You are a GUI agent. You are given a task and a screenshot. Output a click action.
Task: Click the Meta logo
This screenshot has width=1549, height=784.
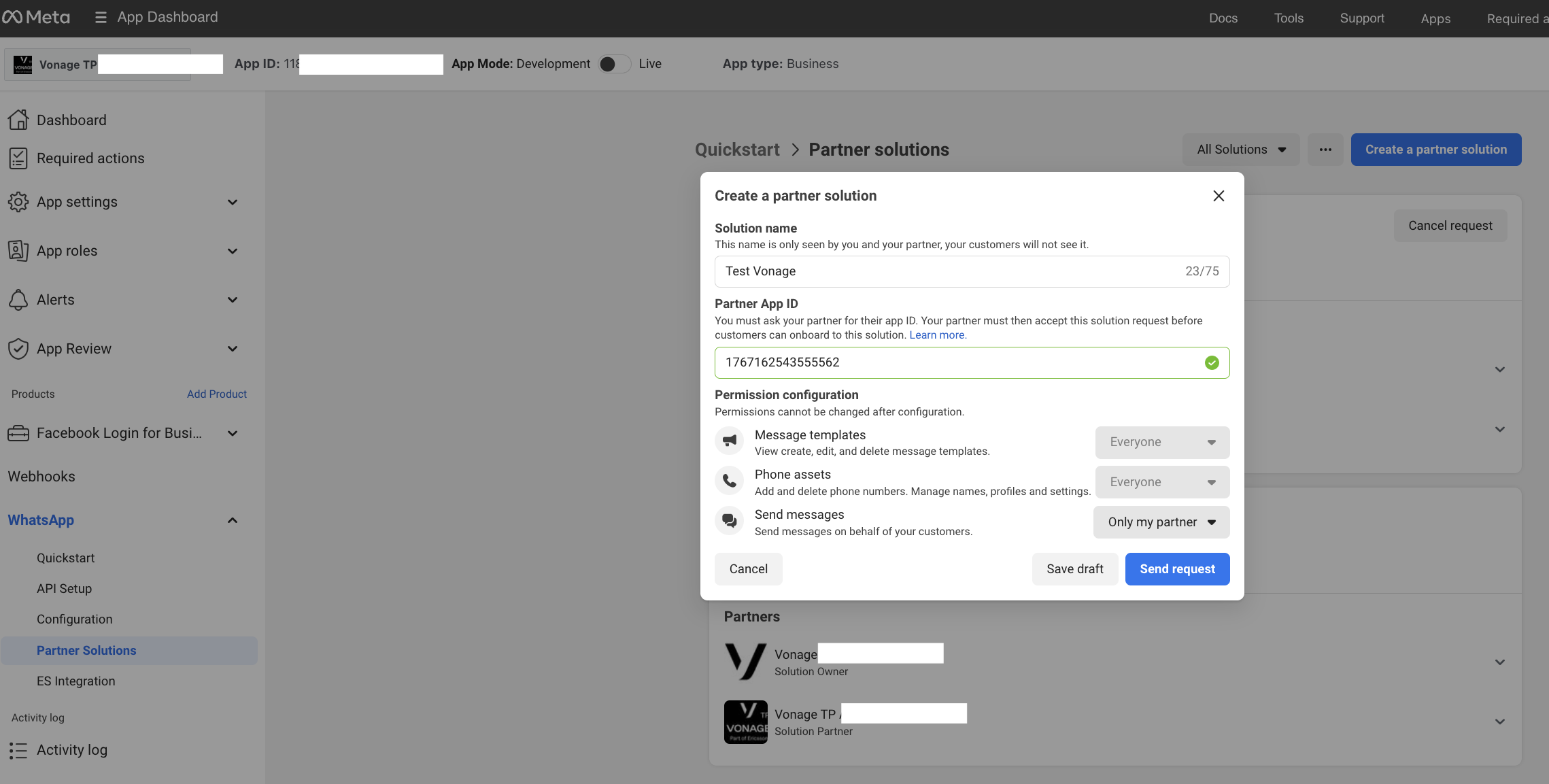(35, 18)
